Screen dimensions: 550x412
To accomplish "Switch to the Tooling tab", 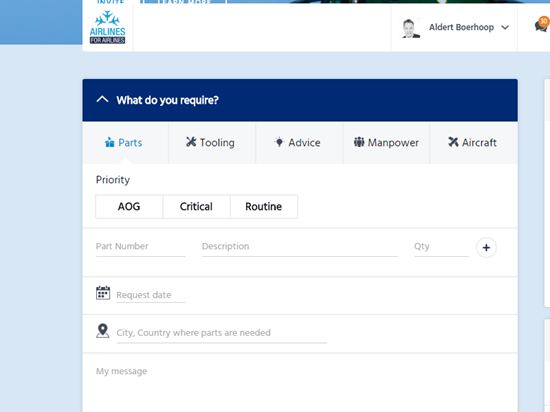I will tap(212, 142).
